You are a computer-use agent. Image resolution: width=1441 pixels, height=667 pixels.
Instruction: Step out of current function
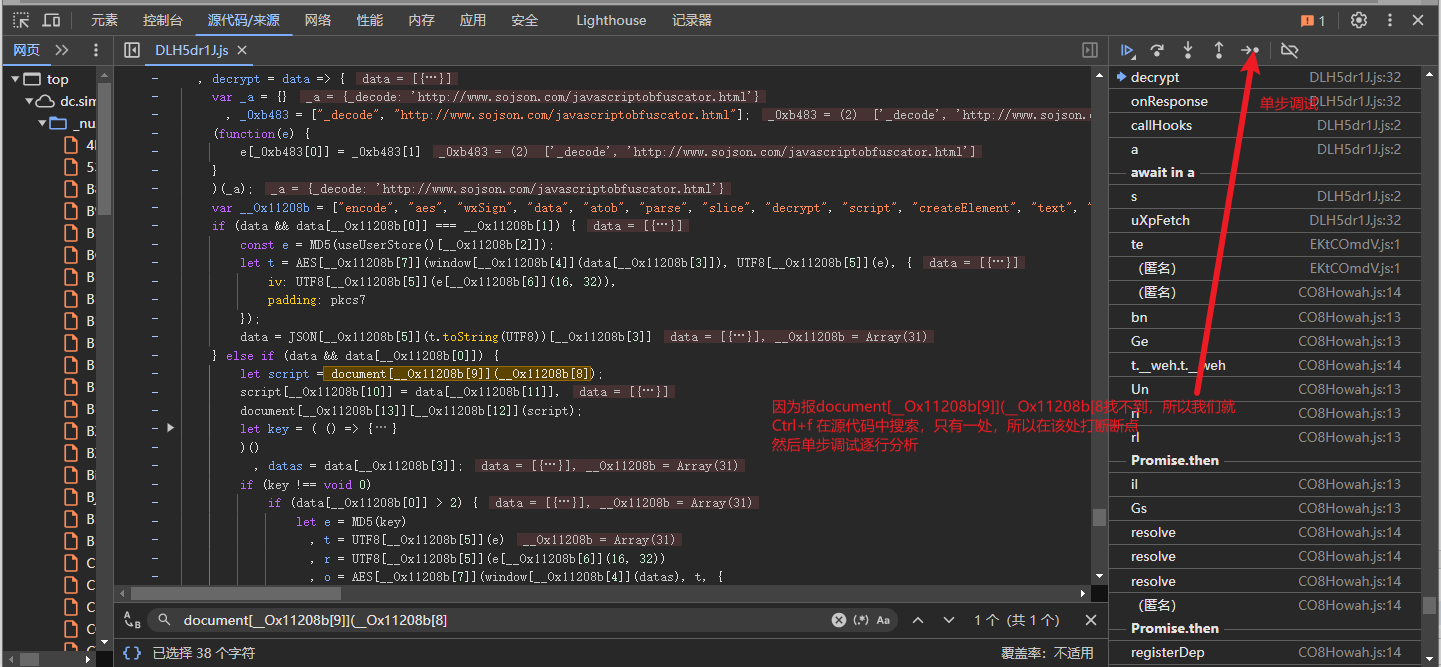point(1219,50)
